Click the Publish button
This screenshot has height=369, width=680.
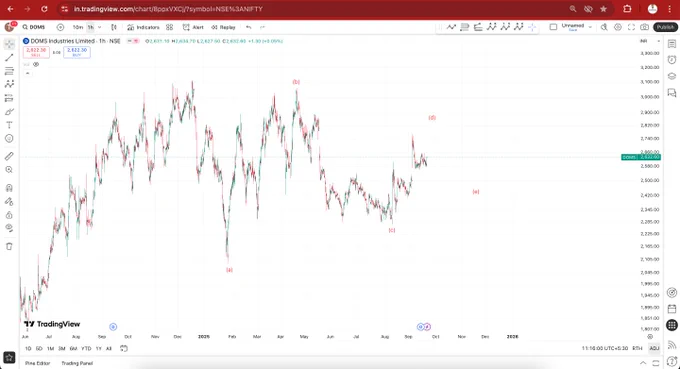point(665,27)
